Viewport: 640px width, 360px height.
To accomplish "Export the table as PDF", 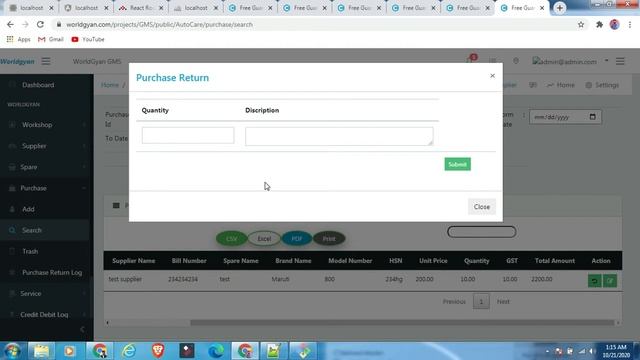I will [x=297, y=239].
